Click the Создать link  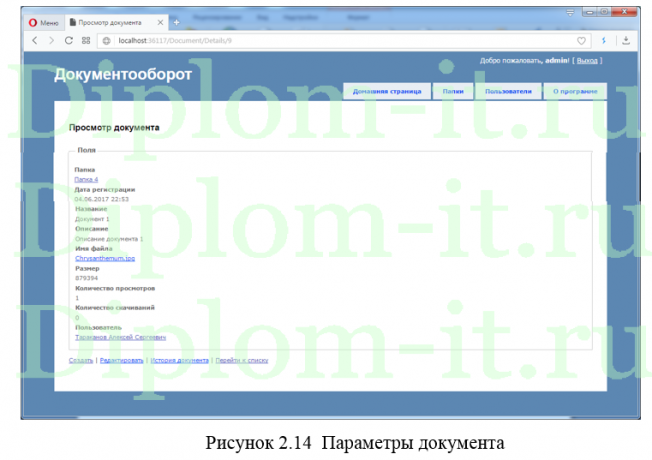[81, 360]
